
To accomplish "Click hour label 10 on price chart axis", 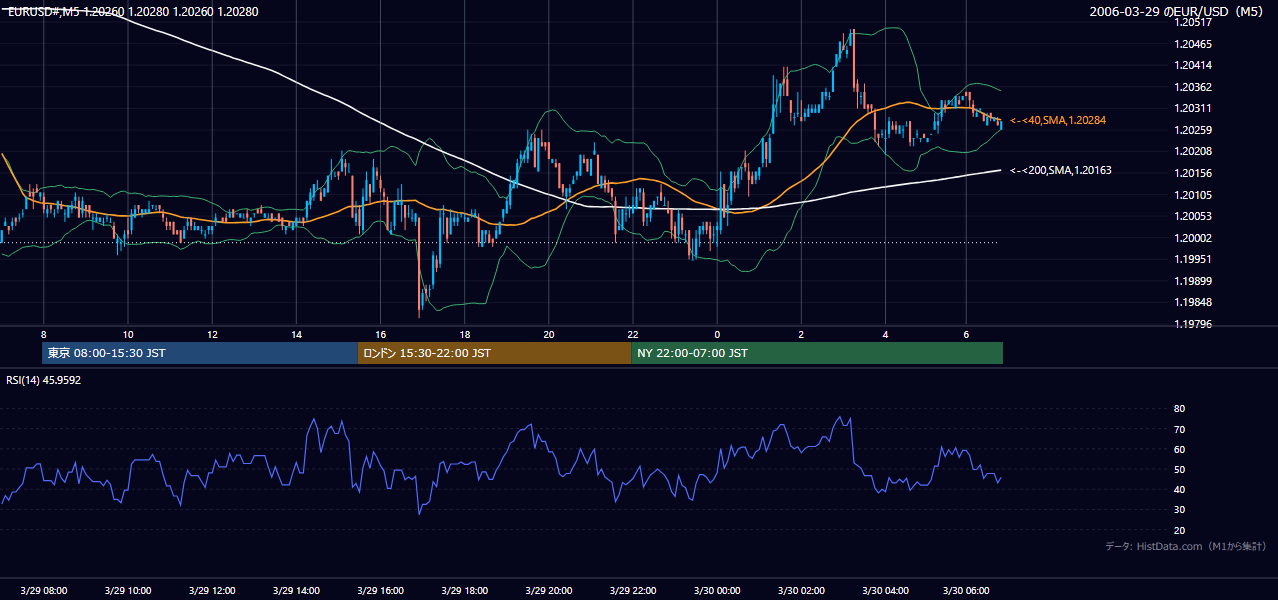I will (x=127, y=334).
